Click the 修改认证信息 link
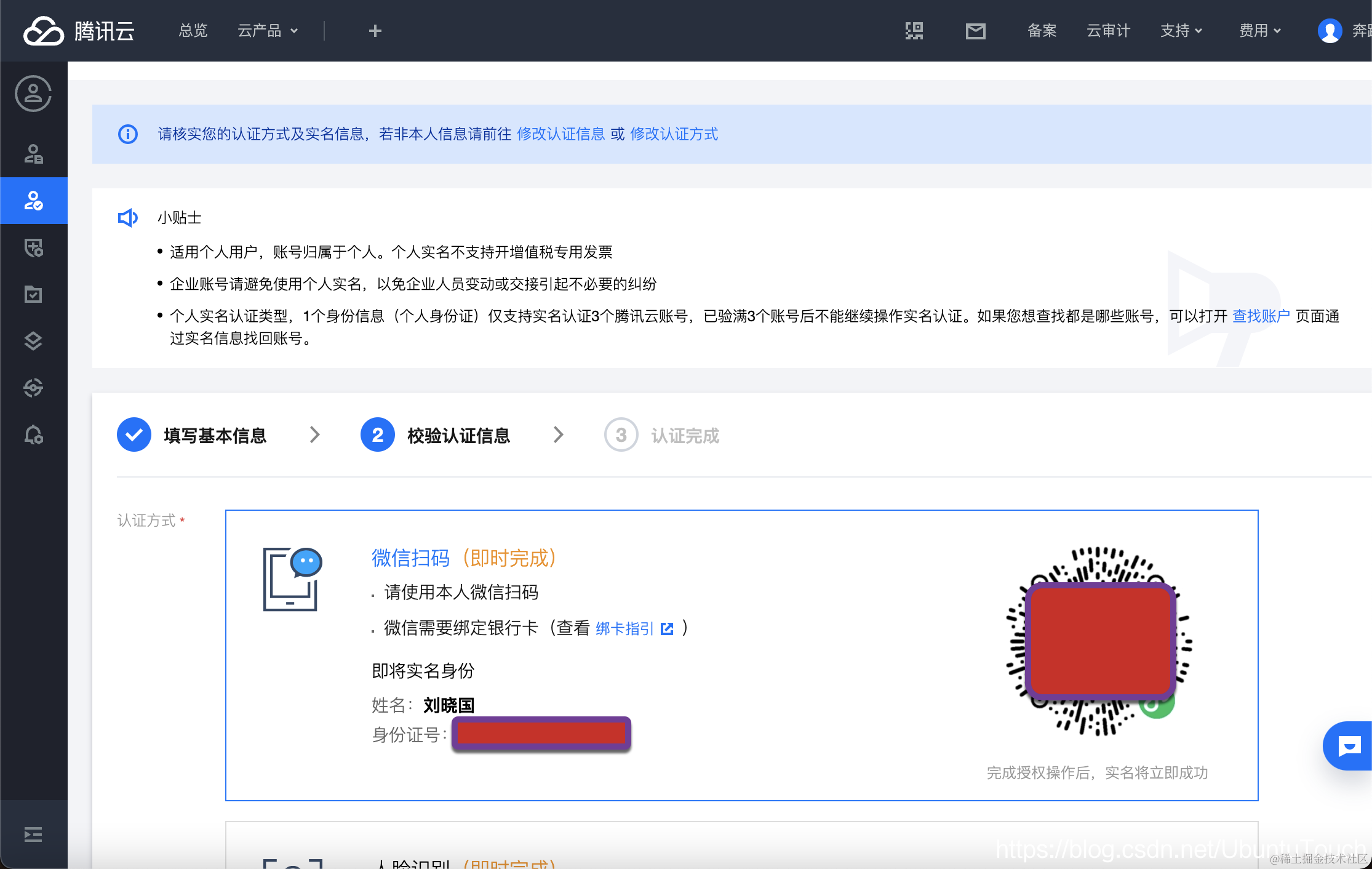The height and width of the screenshot is (869, 1372). tap(560, 134)
